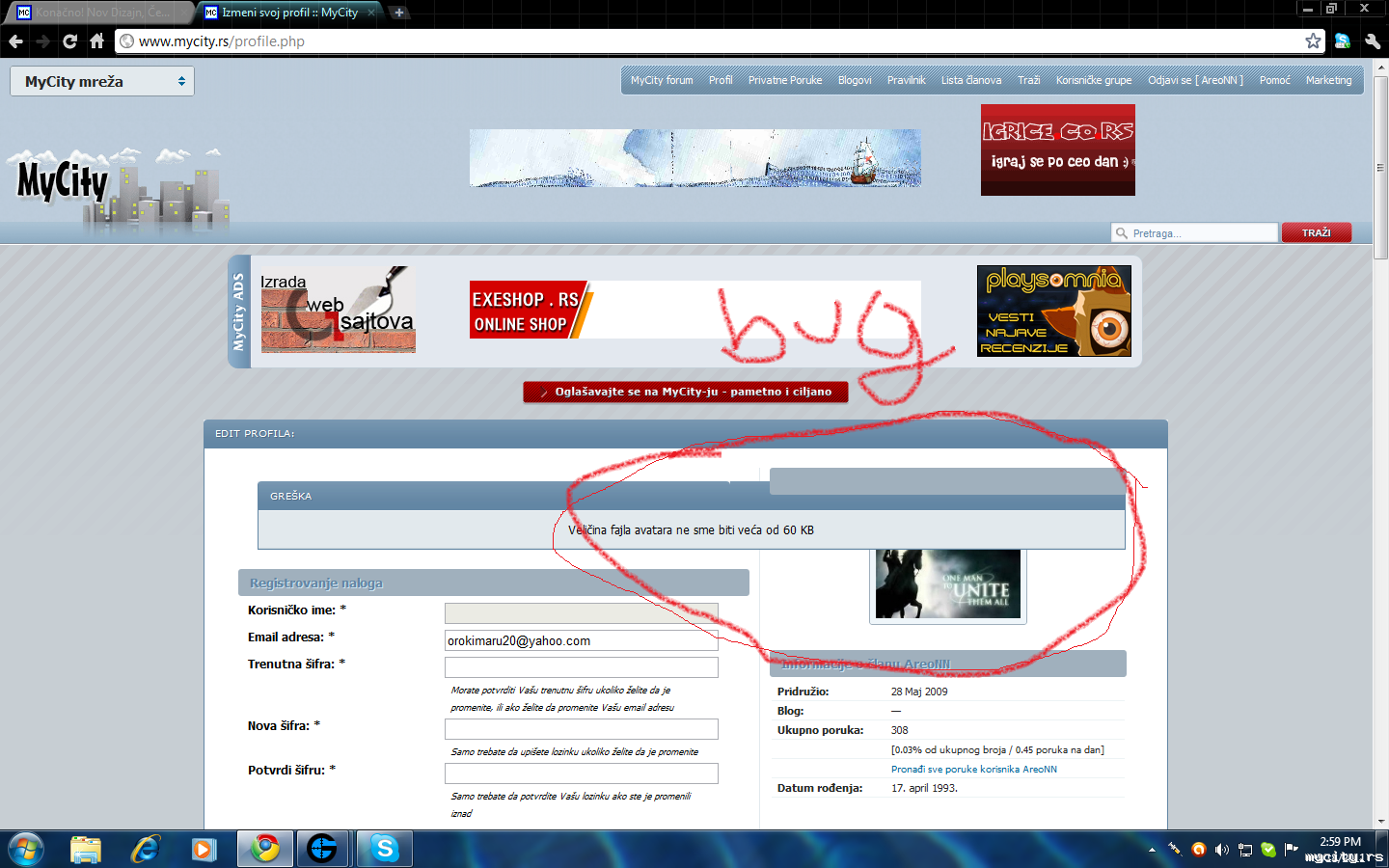This screenshot has height=868, width=1389.
Task: Open the blue G app on taskbar
Action: [323, 849]
